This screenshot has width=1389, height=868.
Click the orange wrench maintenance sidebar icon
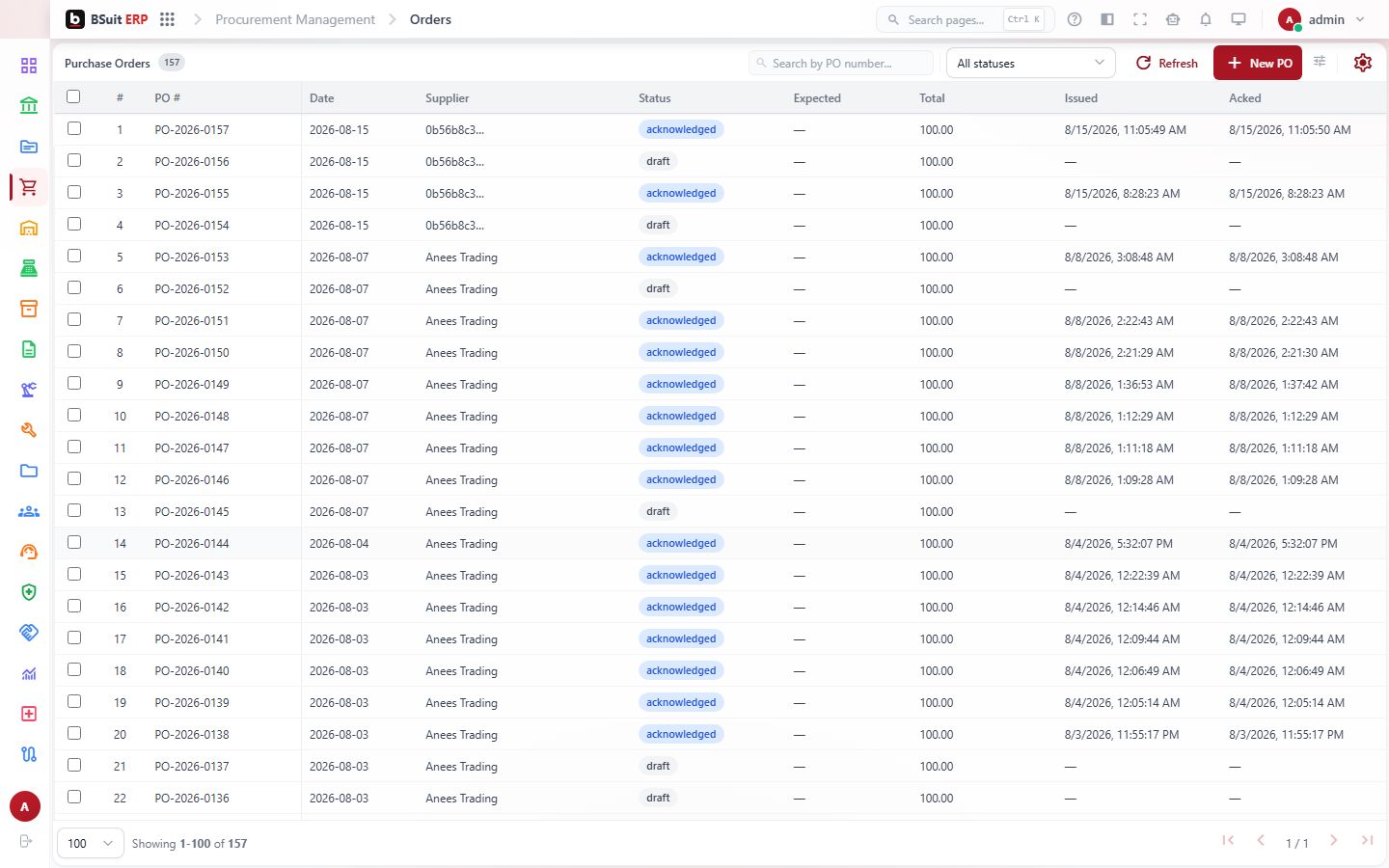tap(29, 430)
